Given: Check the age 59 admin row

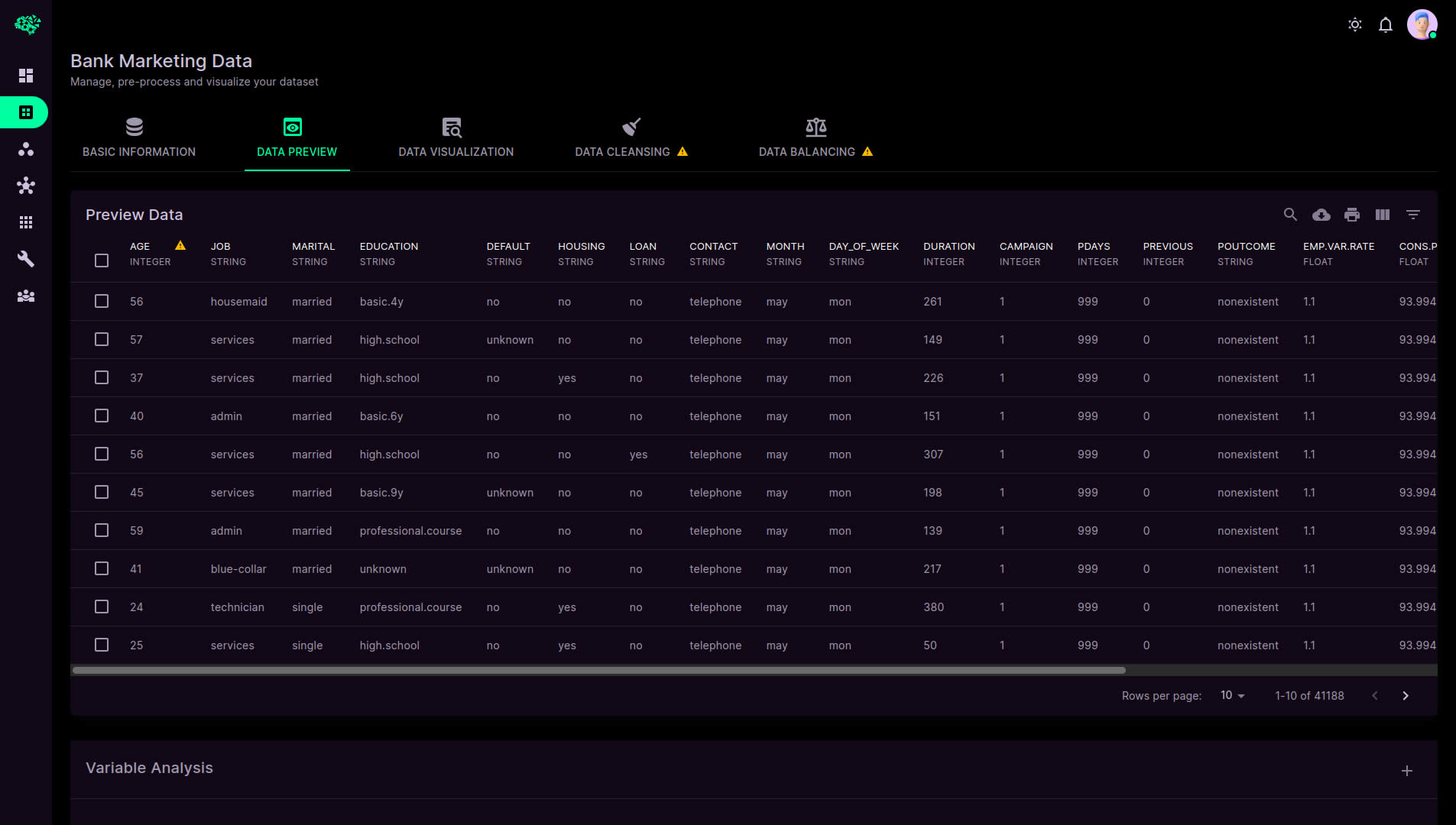Looking at the screenshot, I should point(102,530).
